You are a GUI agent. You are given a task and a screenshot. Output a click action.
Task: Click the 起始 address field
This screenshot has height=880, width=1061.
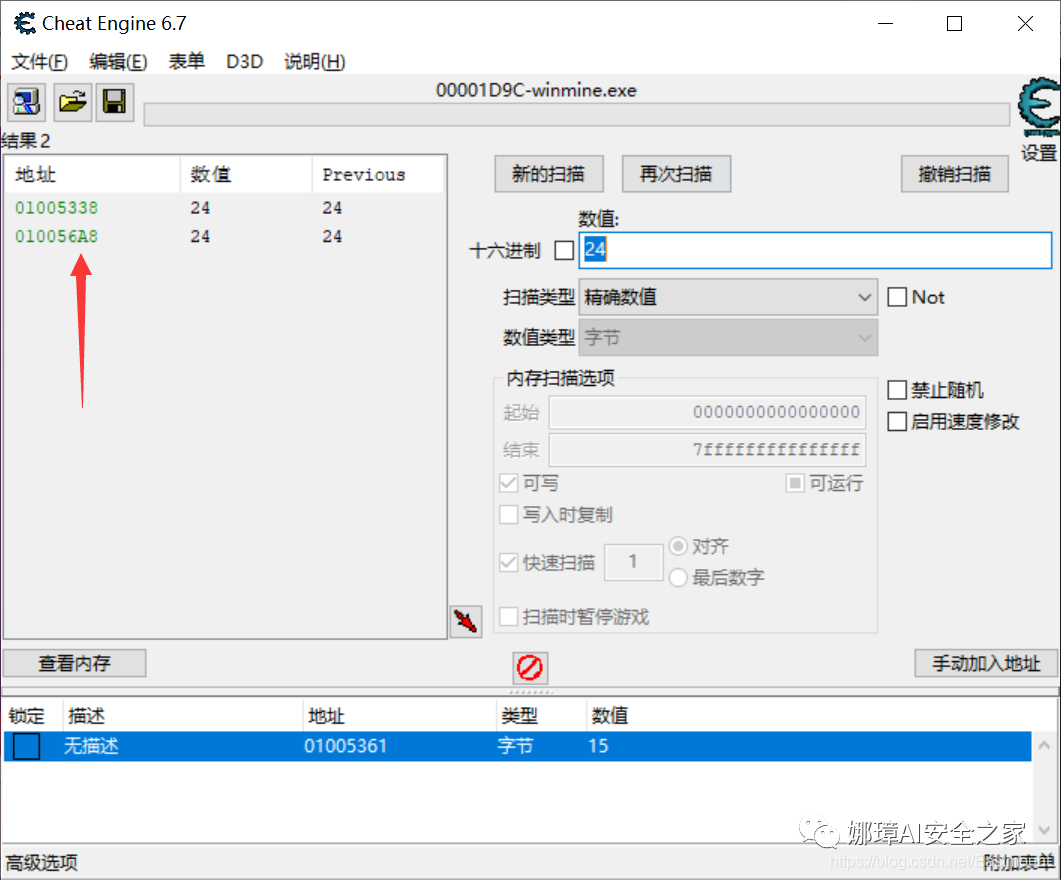[x=707, y=412]
